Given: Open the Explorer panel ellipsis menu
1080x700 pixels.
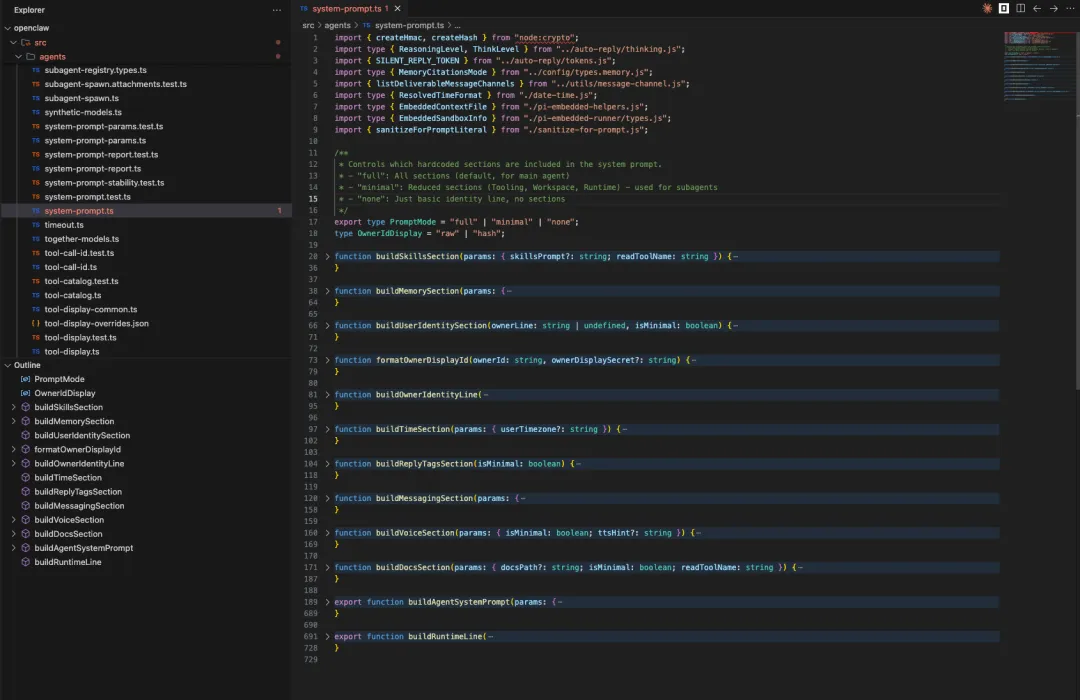Looking at the screenshot, I should point(277,10).
